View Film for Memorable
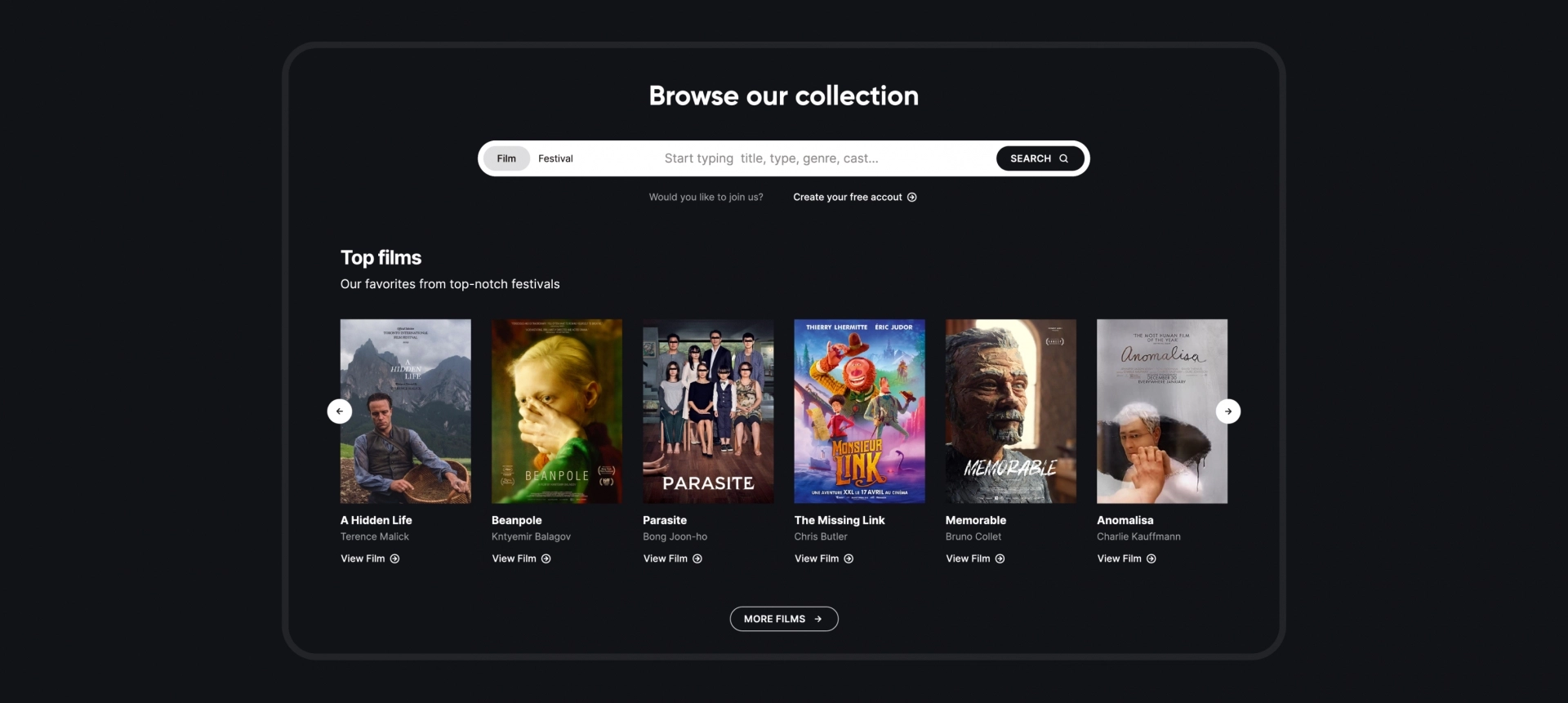The height and width of the screenshot is (703, 1568). point(975,559)
